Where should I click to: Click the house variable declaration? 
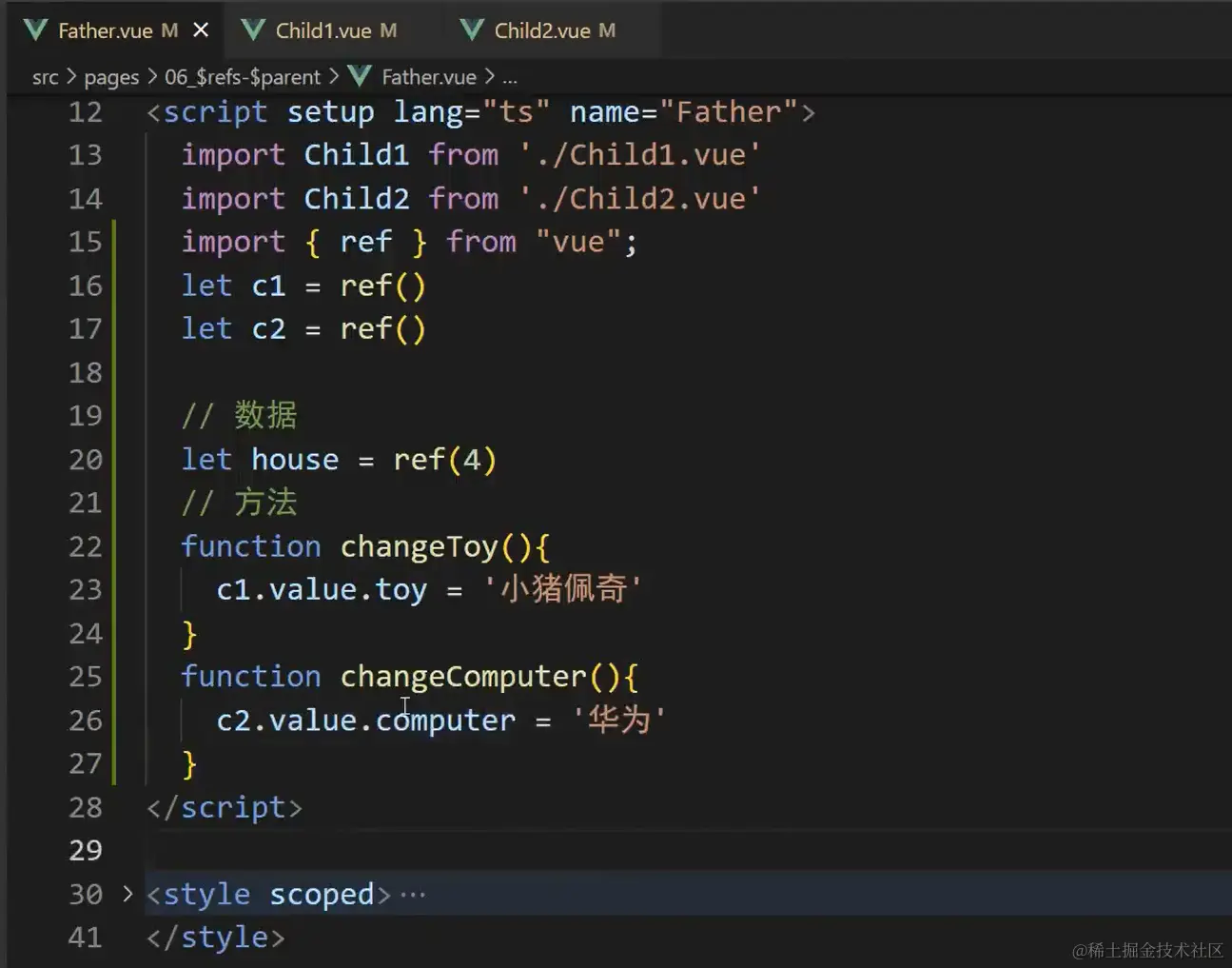tap(295, 460)
